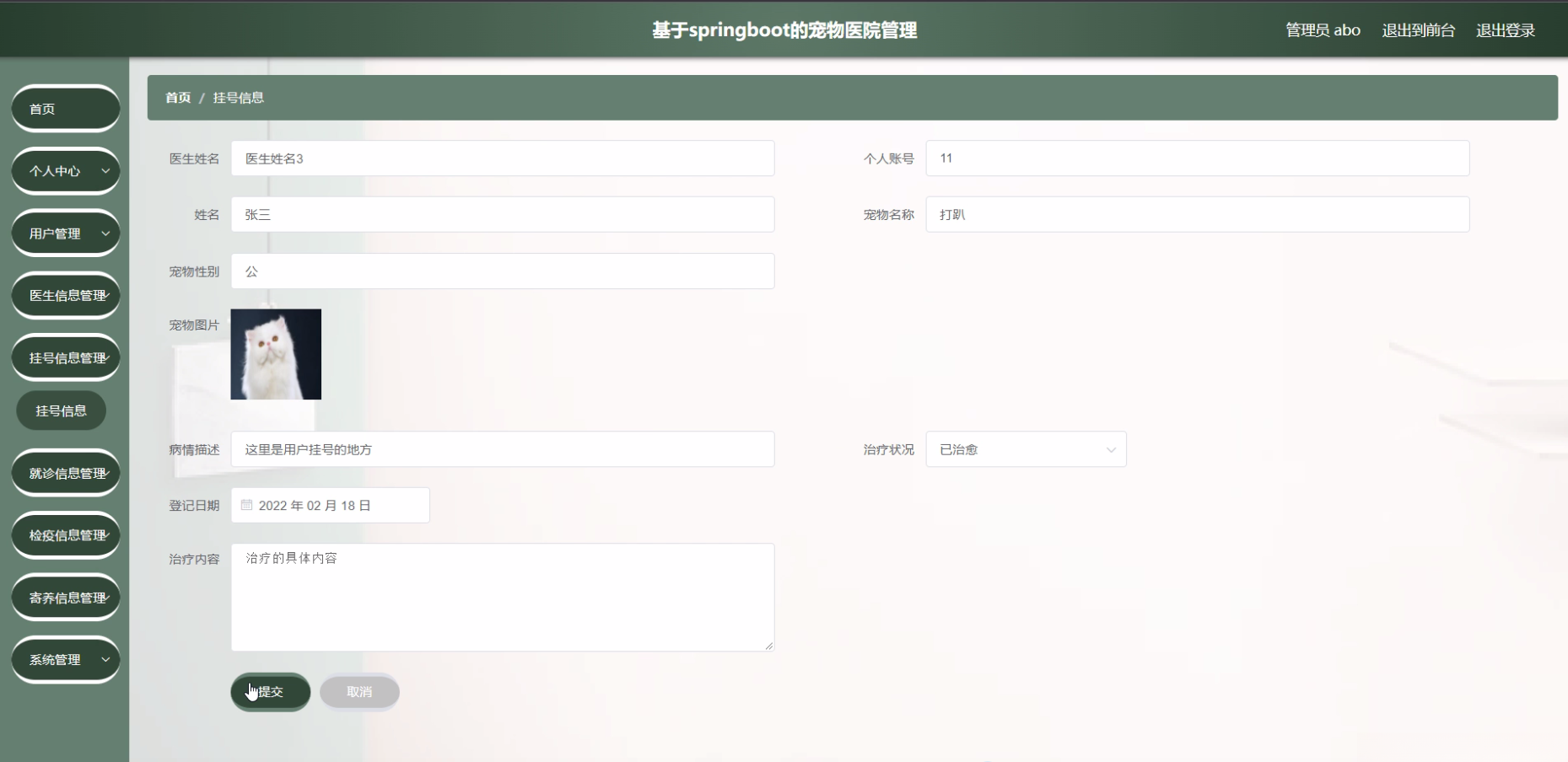Submit the form with 提交 button
Screen dimensions: 1568x762
click(x=270, y=691)
